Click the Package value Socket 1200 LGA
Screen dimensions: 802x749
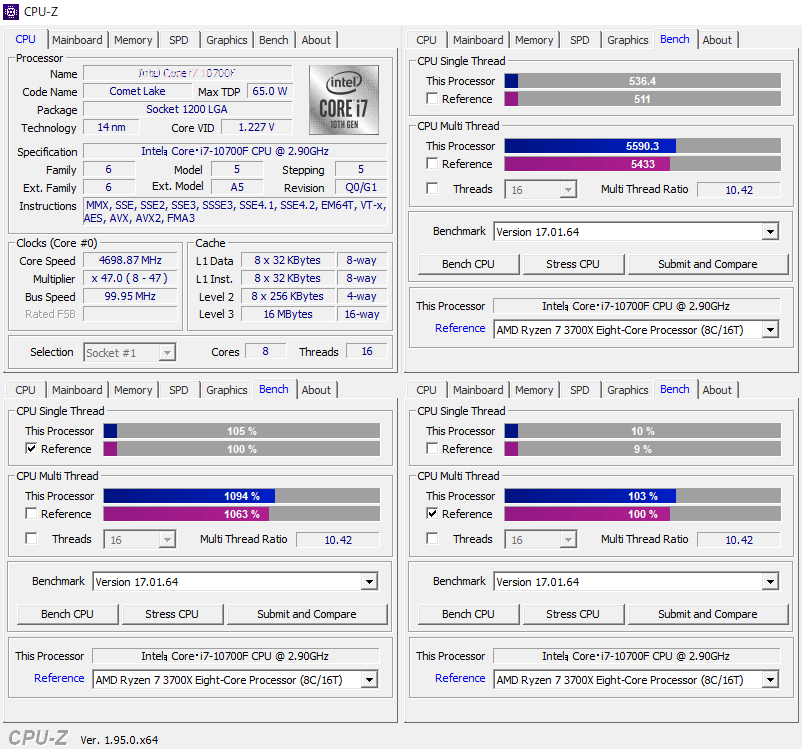point(187,109)
